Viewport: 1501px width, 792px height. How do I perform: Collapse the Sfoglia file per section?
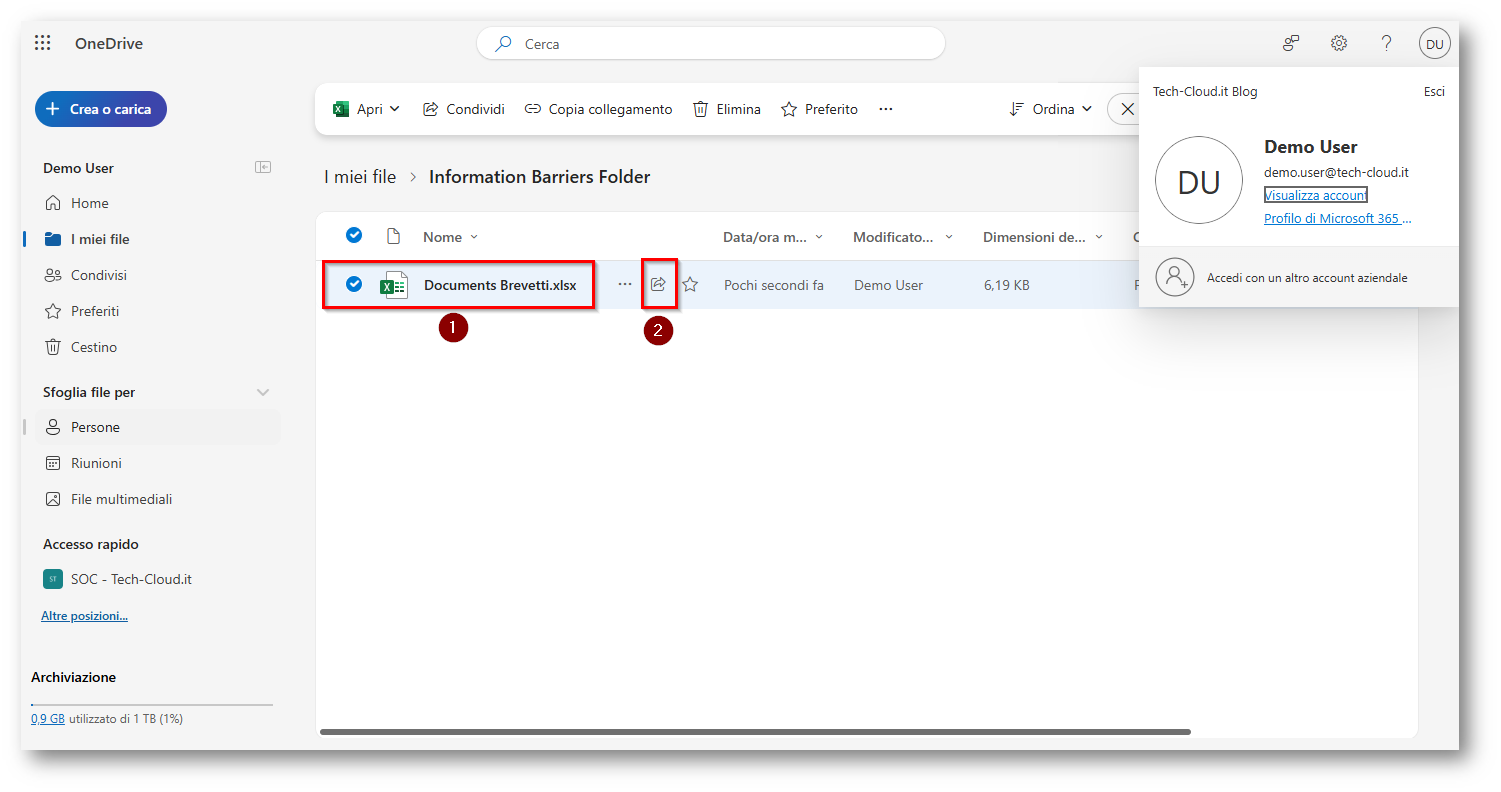click(263, 392)
